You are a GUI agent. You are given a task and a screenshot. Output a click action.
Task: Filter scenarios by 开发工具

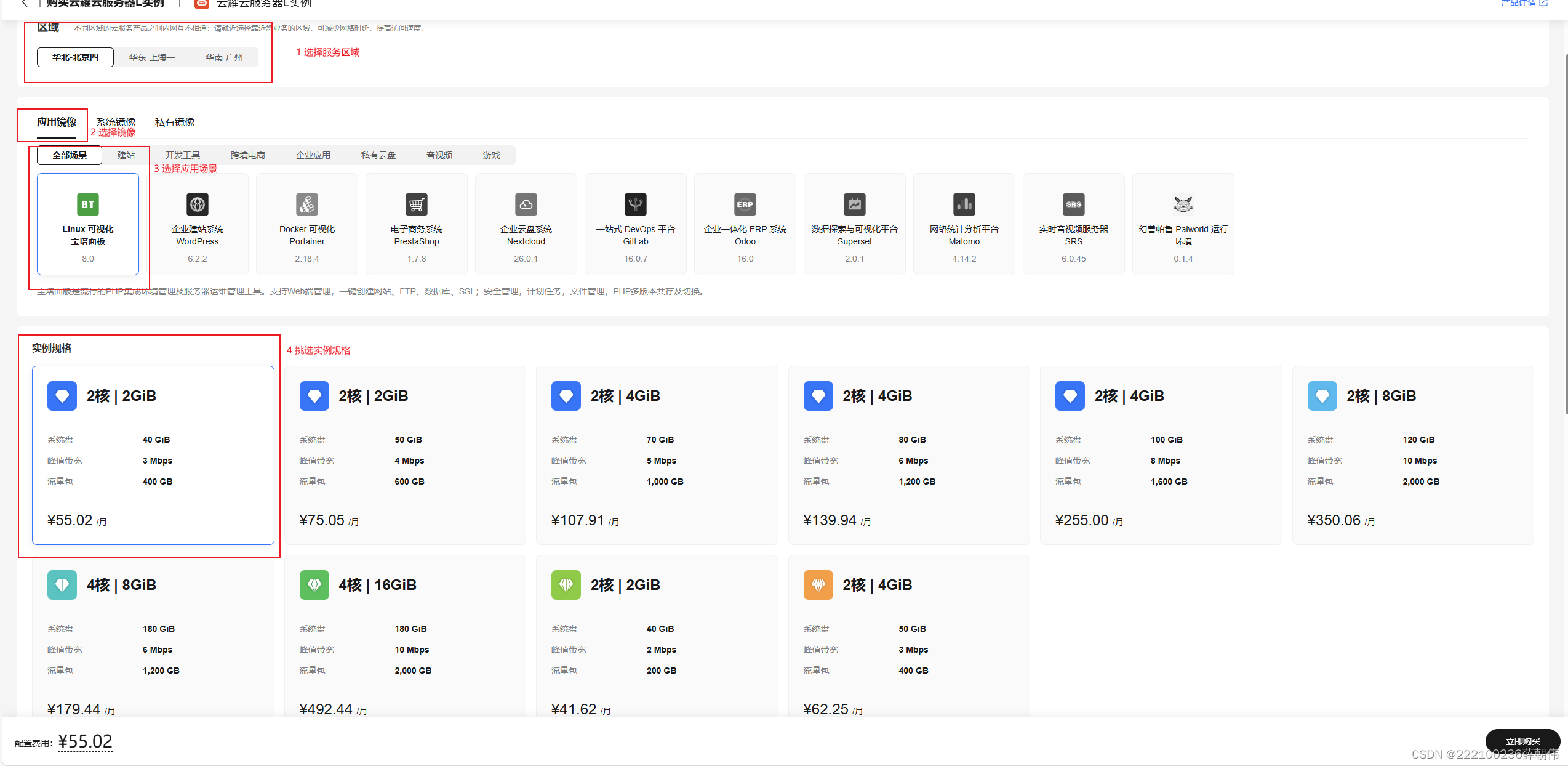point(182,155)
